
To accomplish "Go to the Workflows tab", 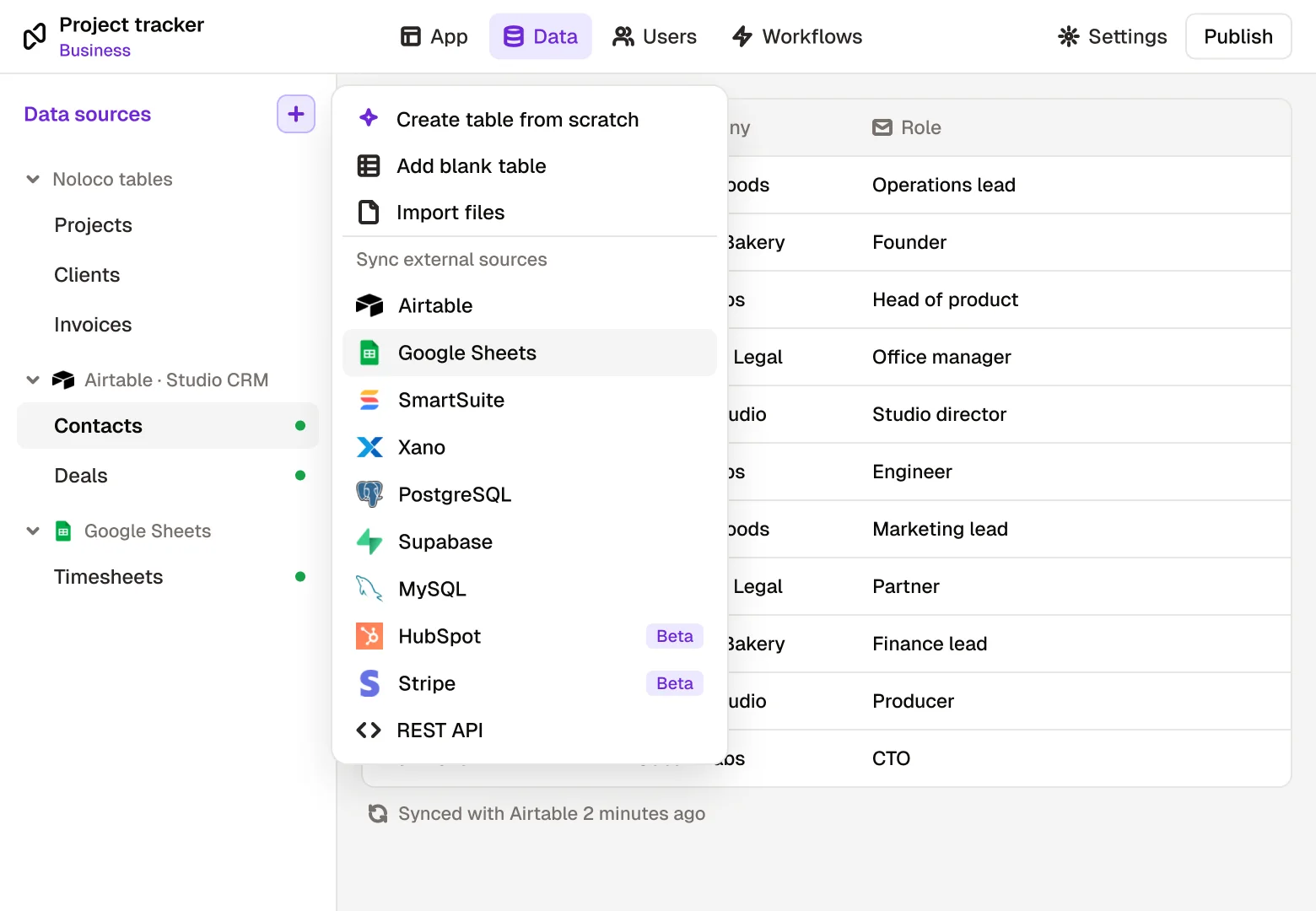I will (797, 36).
